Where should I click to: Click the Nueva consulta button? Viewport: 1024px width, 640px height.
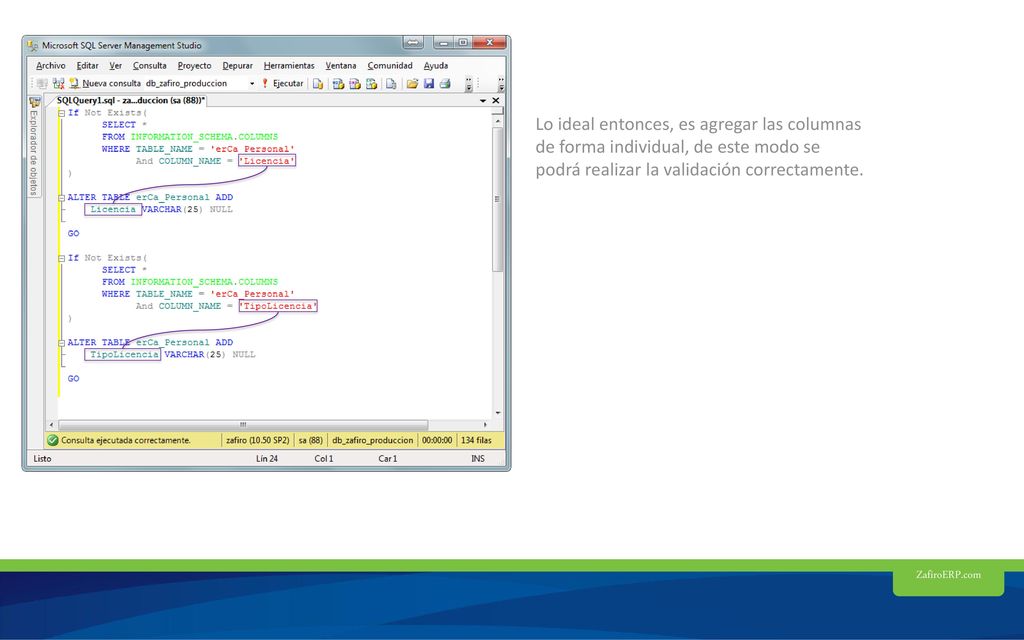tap(104, 84)
